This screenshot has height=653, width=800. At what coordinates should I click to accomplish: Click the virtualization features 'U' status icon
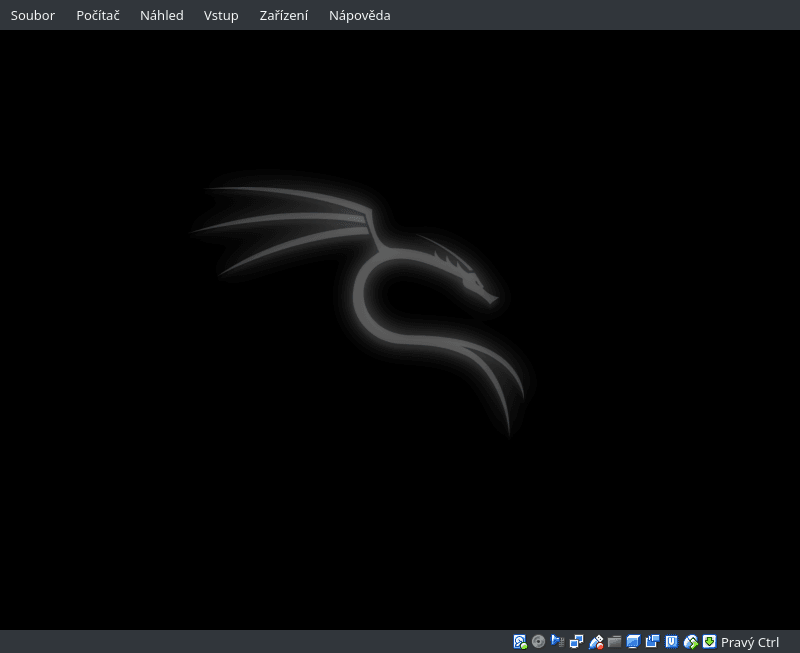coord(669,641)
